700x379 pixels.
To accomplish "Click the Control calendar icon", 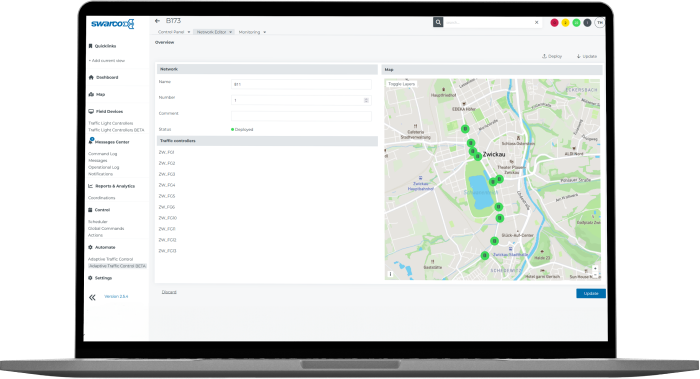I will [91, 210].
